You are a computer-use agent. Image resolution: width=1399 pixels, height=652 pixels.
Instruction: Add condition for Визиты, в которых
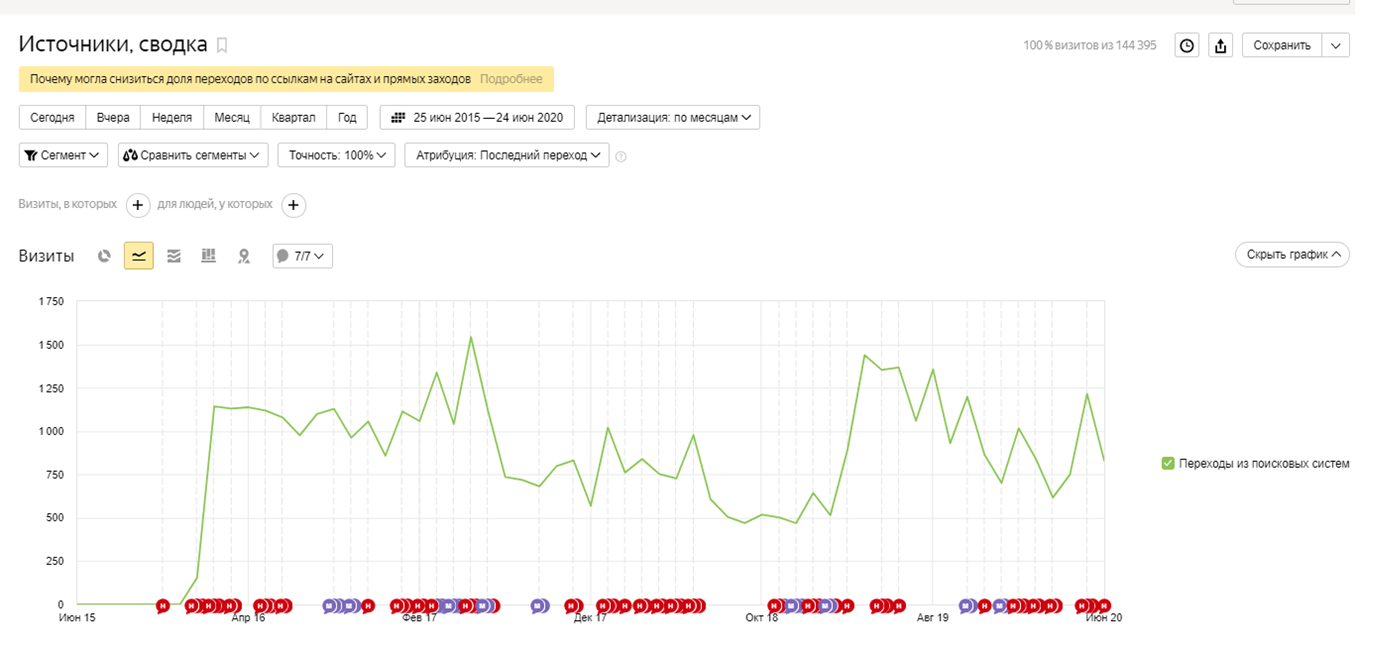coord(138,205)
